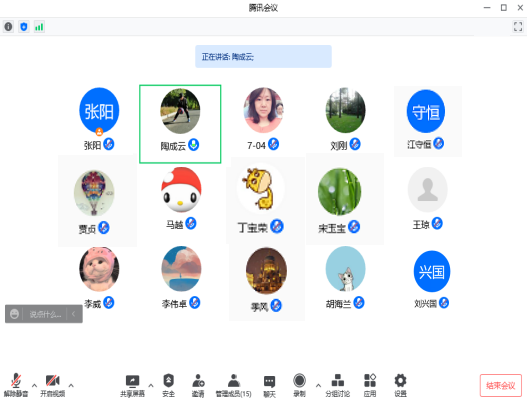Viewport: 528px width, 403px height.
Task: Expand the audio options arrow beside microphone
Action: 34,385
